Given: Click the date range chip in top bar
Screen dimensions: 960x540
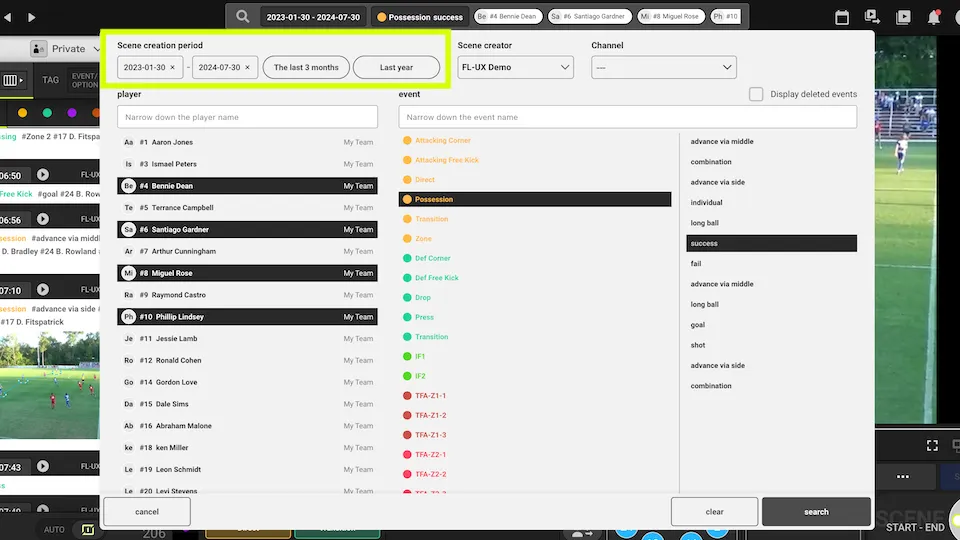Looking at the screenshot, I should tap(313, 17).
